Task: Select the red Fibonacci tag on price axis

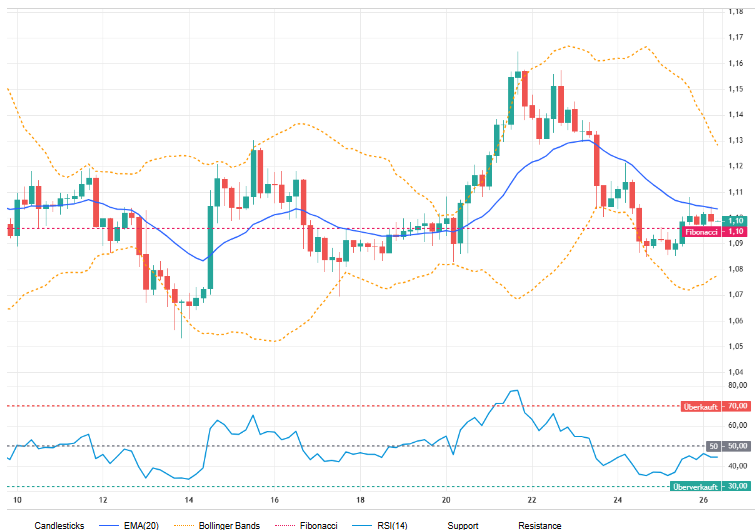Action: click(701, 232)
